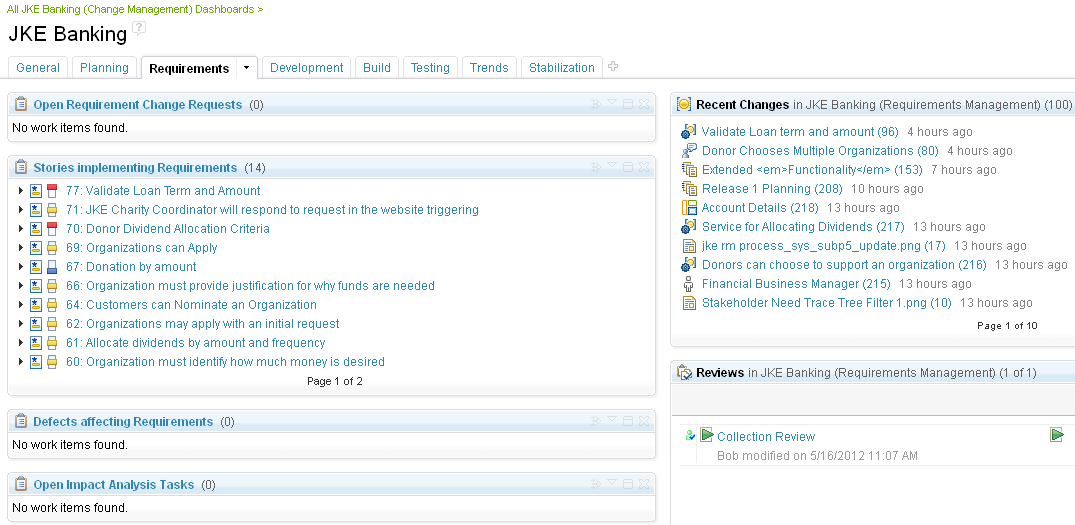
Task: Click green play icon left of Collection Review
Action: (x=707, y=435)
